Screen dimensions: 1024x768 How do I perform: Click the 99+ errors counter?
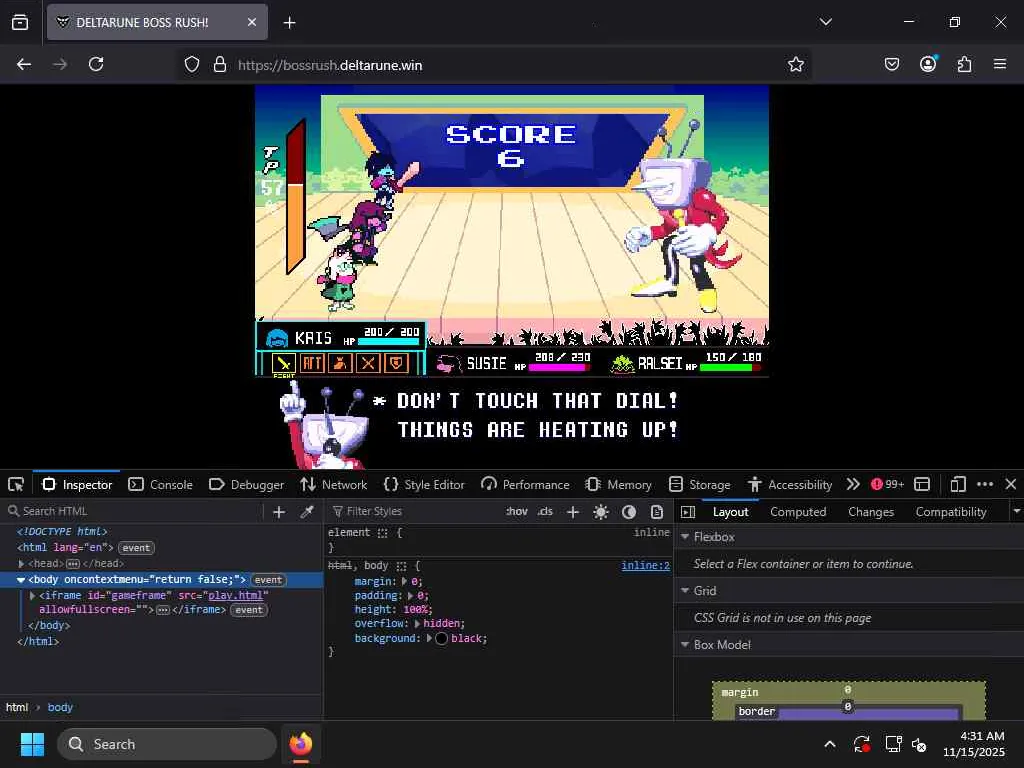pos(888,484)
